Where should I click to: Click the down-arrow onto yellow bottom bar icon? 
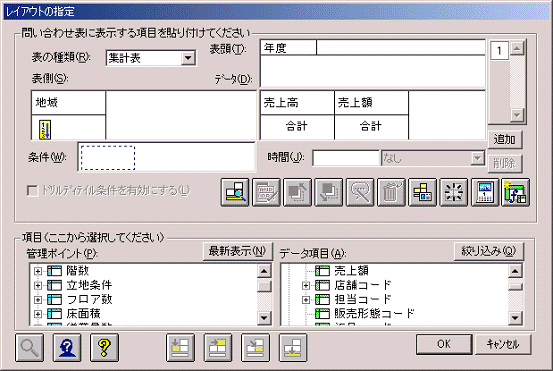point(293,348)
